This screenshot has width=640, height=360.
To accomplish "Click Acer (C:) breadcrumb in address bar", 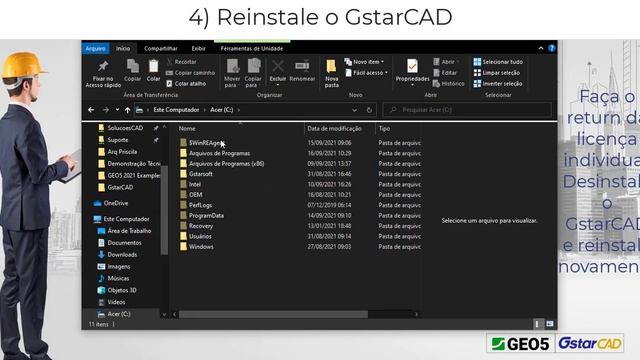I will (222, 110).
